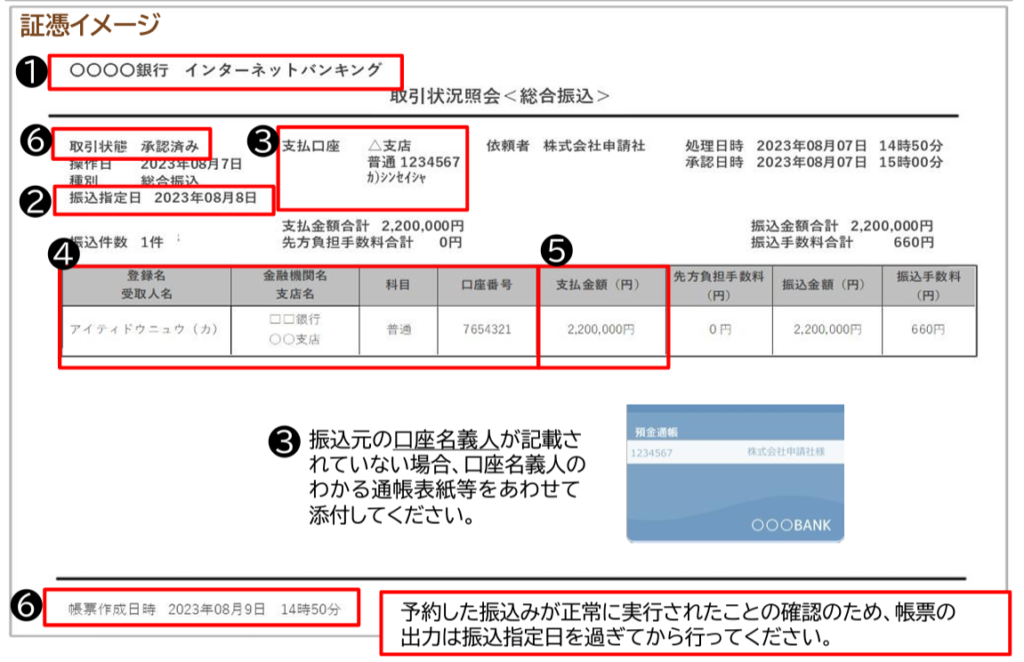The width and height of the screenshot is (1024, 662).
Task: Click the 科目 column header
Action: (399, 285)
